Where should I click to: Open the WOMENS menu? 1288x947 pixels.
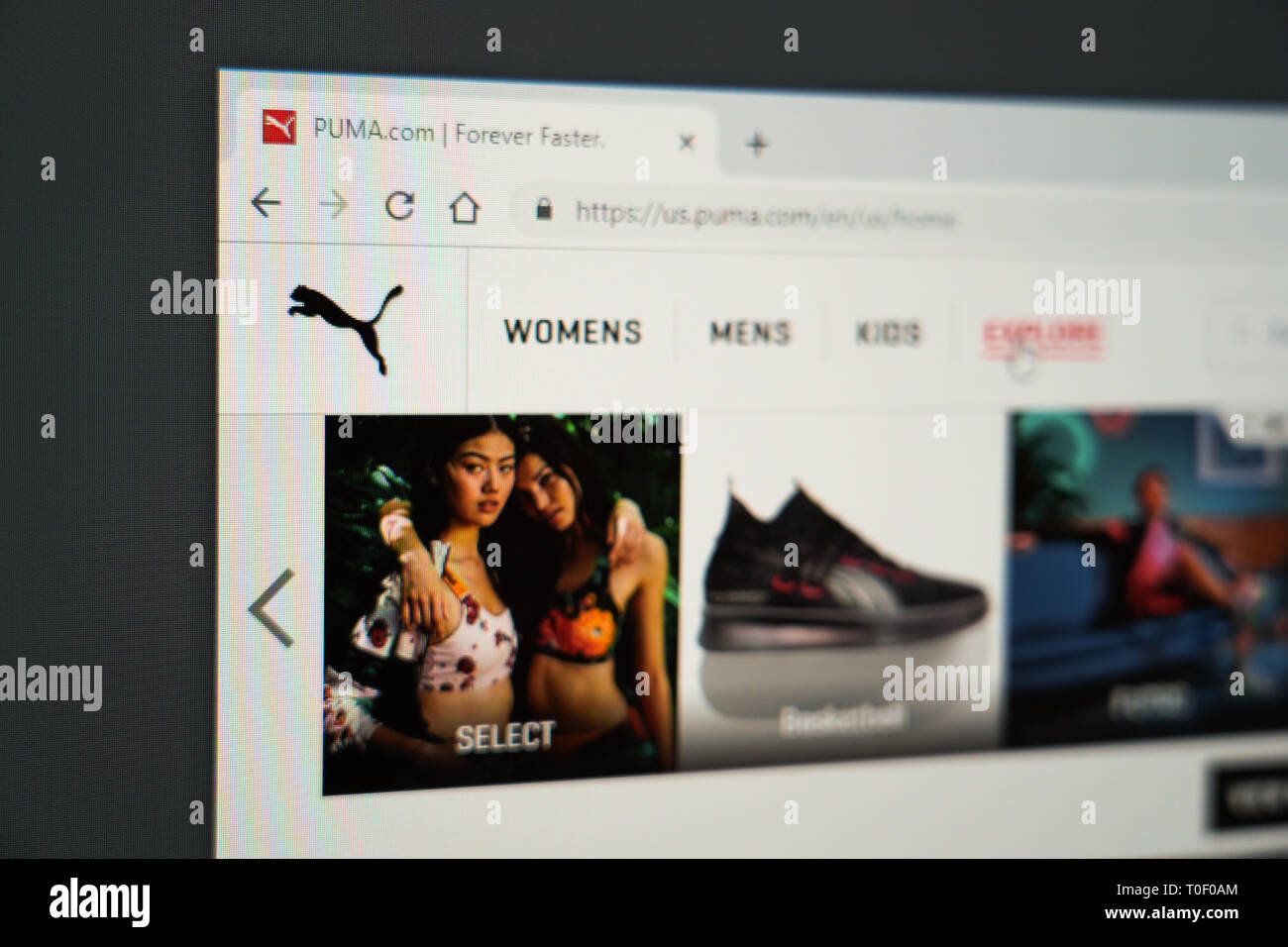coord(573,332)
